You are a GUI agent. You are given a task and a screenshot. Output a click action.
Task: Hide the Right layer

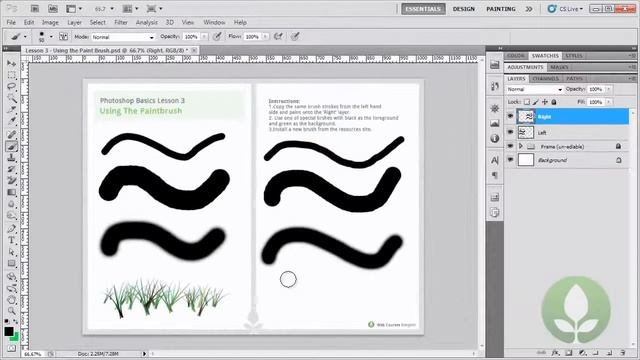tap(510, 116)
